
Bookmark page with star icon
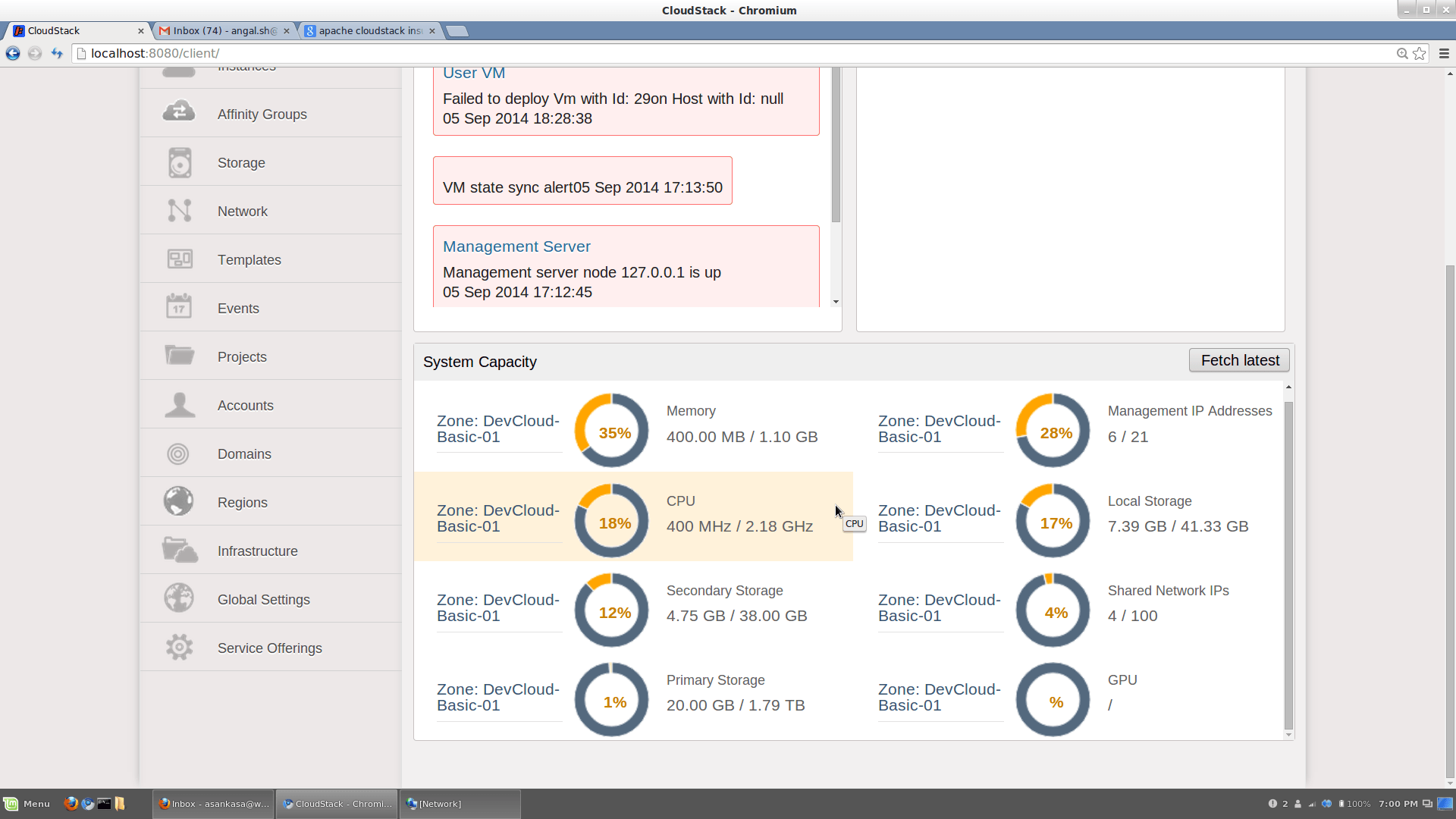point(1420,53)
